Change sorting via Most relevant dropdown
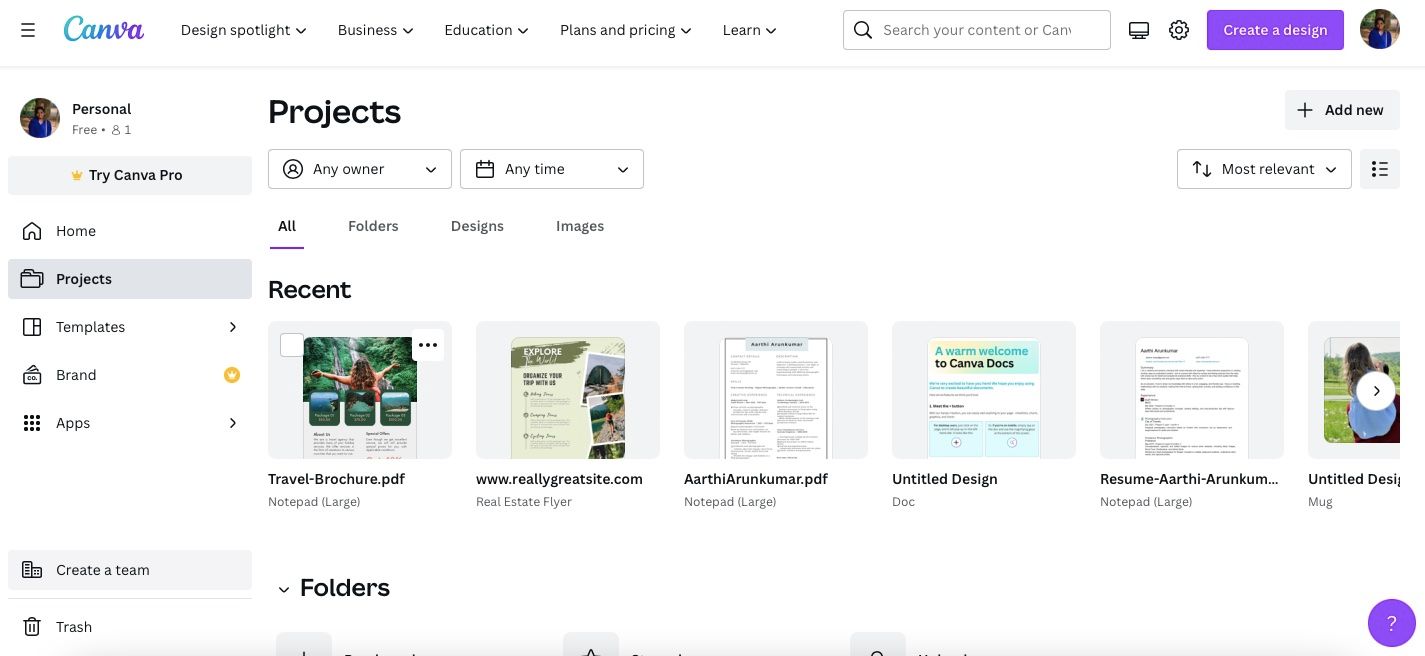This screenshot has height=656, width=1425. coord(1264,168)
